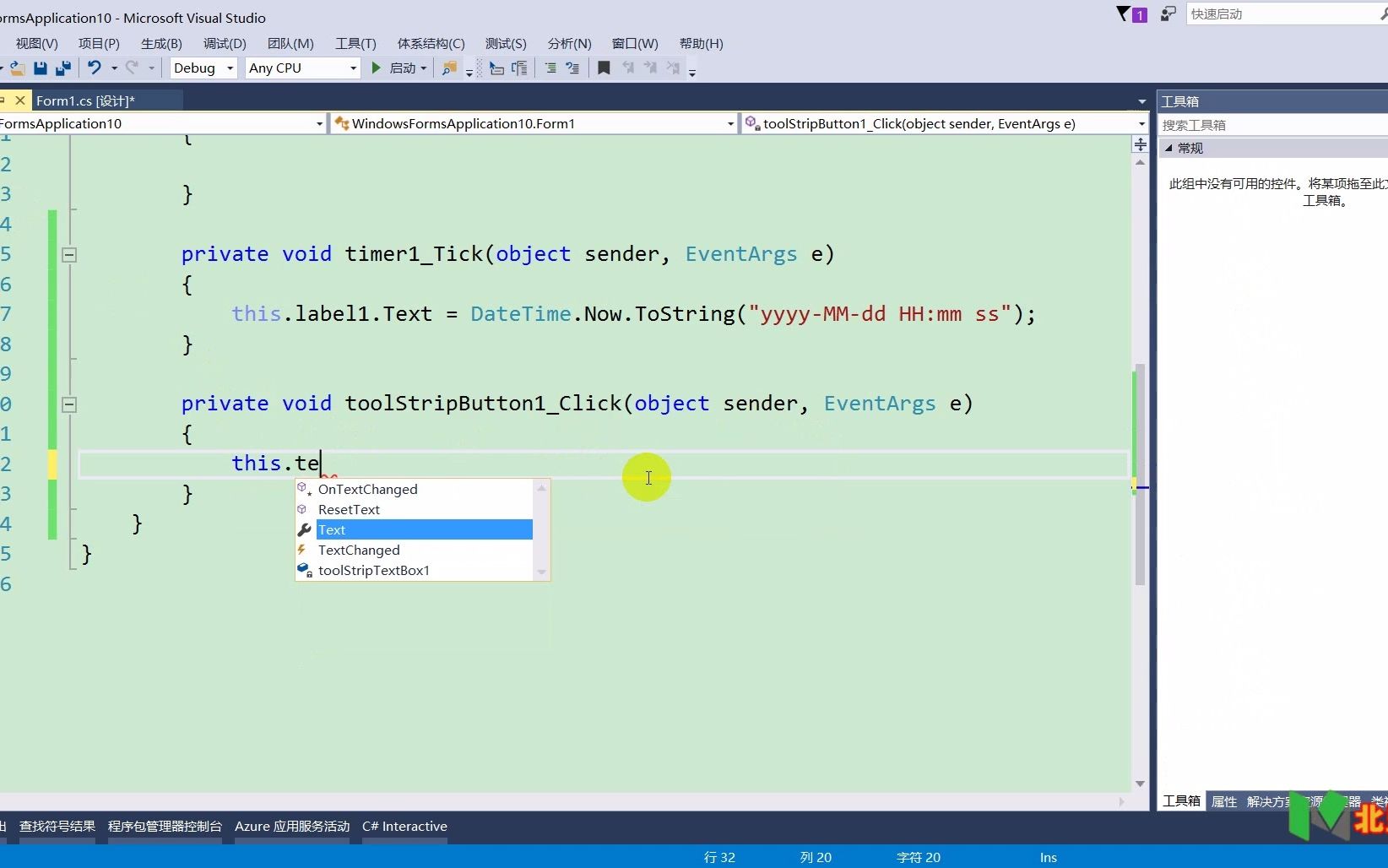
Task: Click the Uncomment selected lines icon
Action: [572, 68]
